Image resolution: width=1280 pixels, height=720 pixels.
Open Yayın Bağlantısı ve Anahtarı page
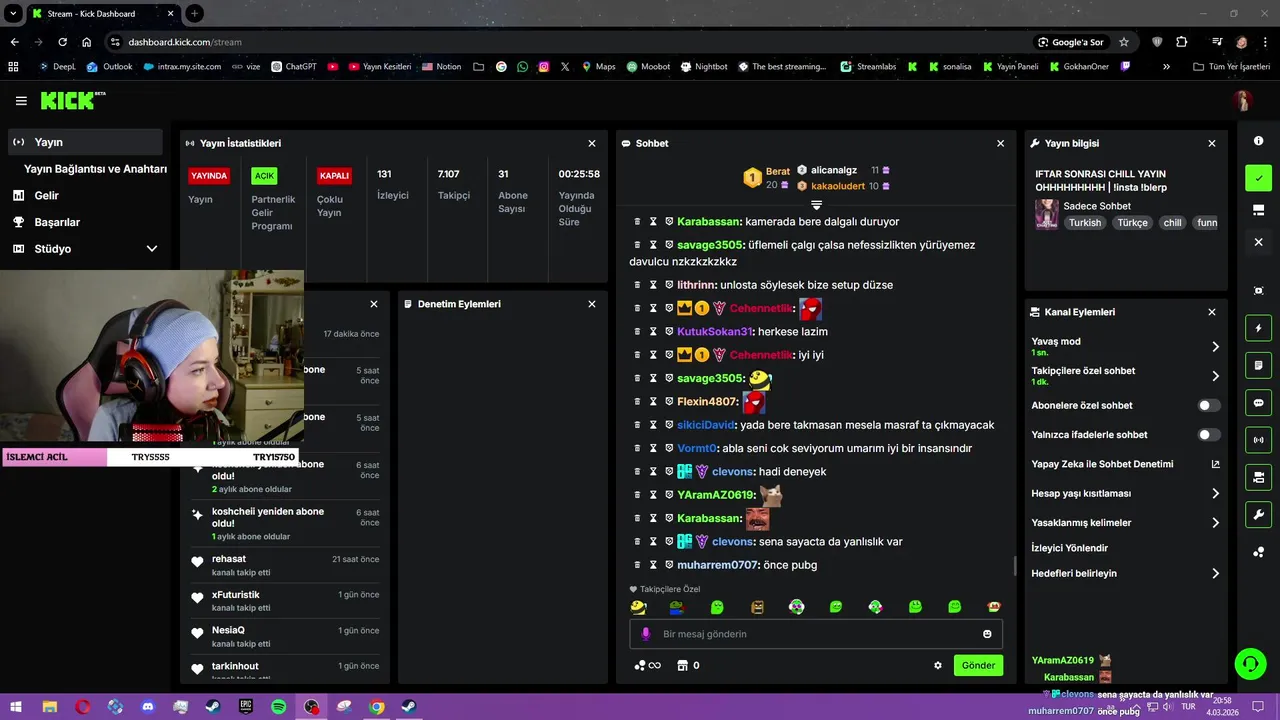[x=95, y=169]
